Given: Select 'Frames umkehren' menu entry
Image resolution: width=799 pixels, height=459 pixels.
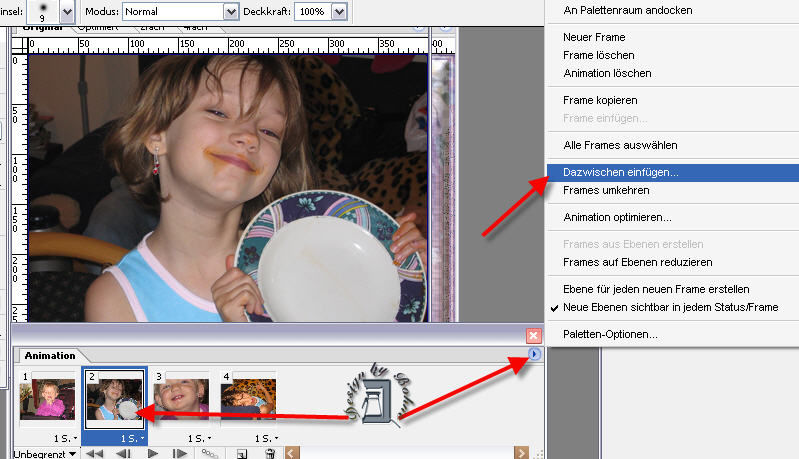Looking at the screenshot, I should click(x=606, y=190).
